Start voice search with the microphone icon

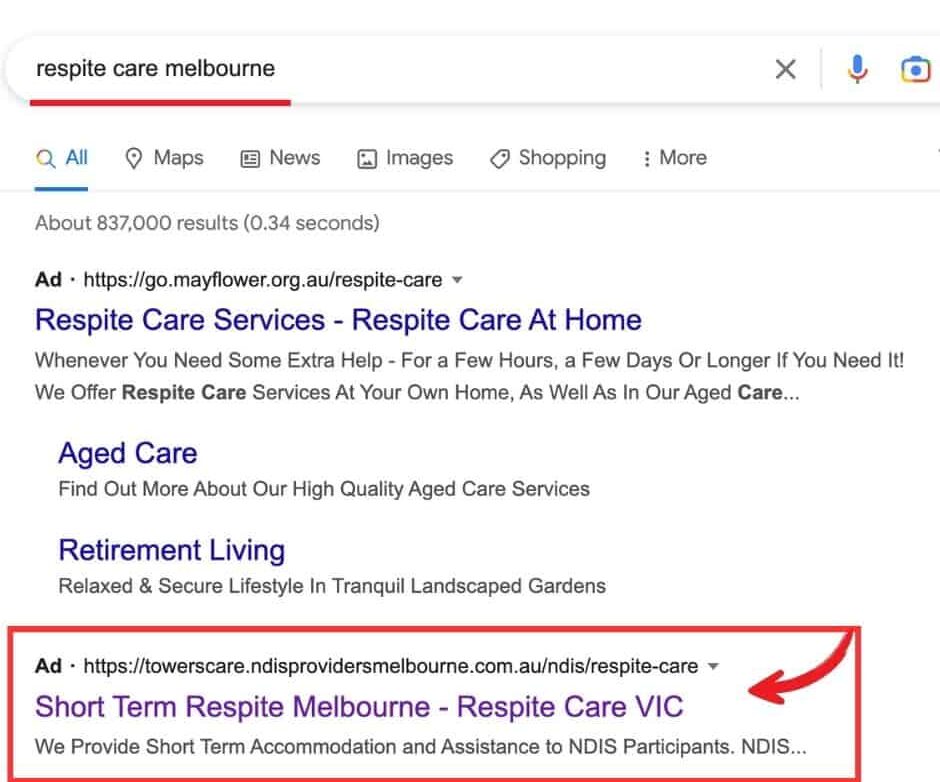tap(857, 69)
